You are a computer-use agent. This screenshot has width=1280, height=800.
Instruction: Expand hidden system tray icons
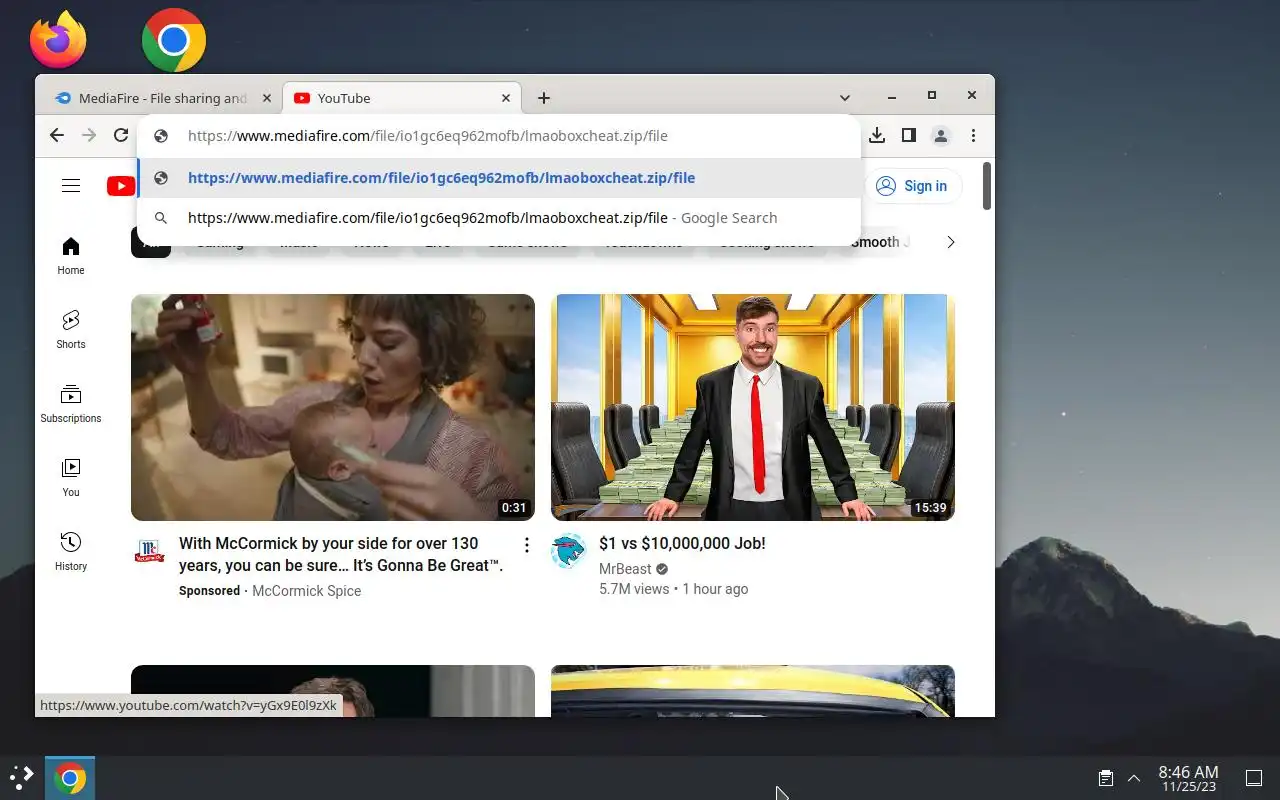pos(1134,778)
